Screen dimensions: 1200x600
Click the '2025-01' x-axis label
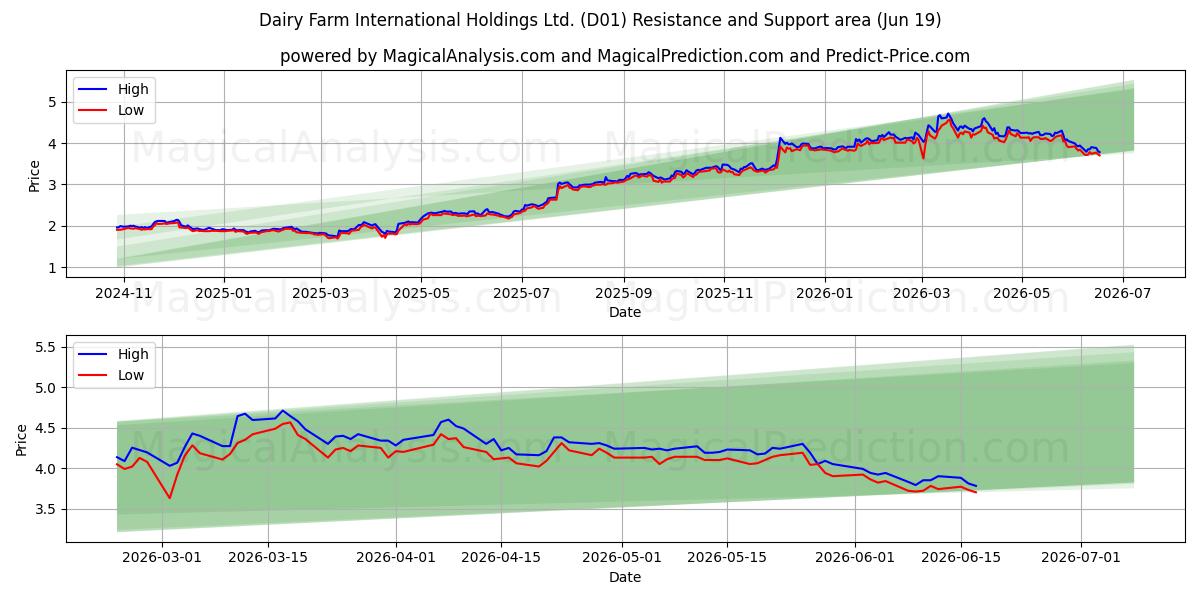click(223, 294)
